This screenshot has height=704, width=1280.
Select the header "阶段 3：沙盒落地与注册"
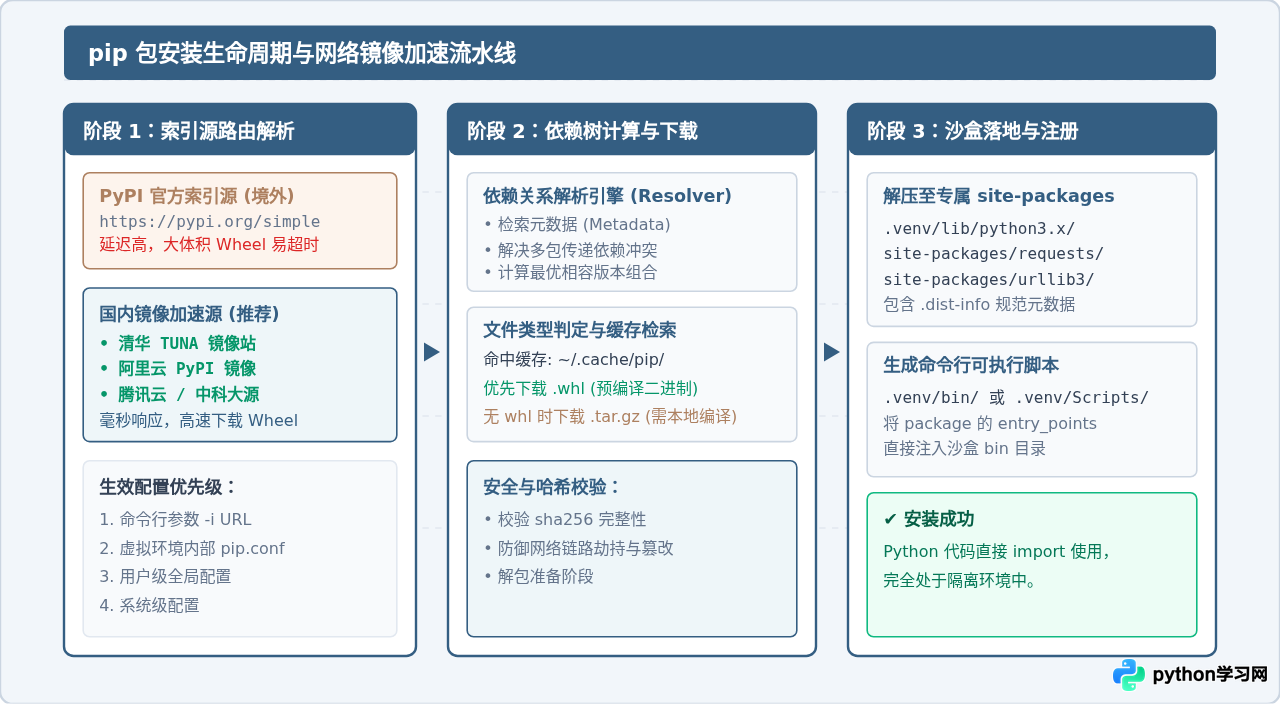[973, 131]
